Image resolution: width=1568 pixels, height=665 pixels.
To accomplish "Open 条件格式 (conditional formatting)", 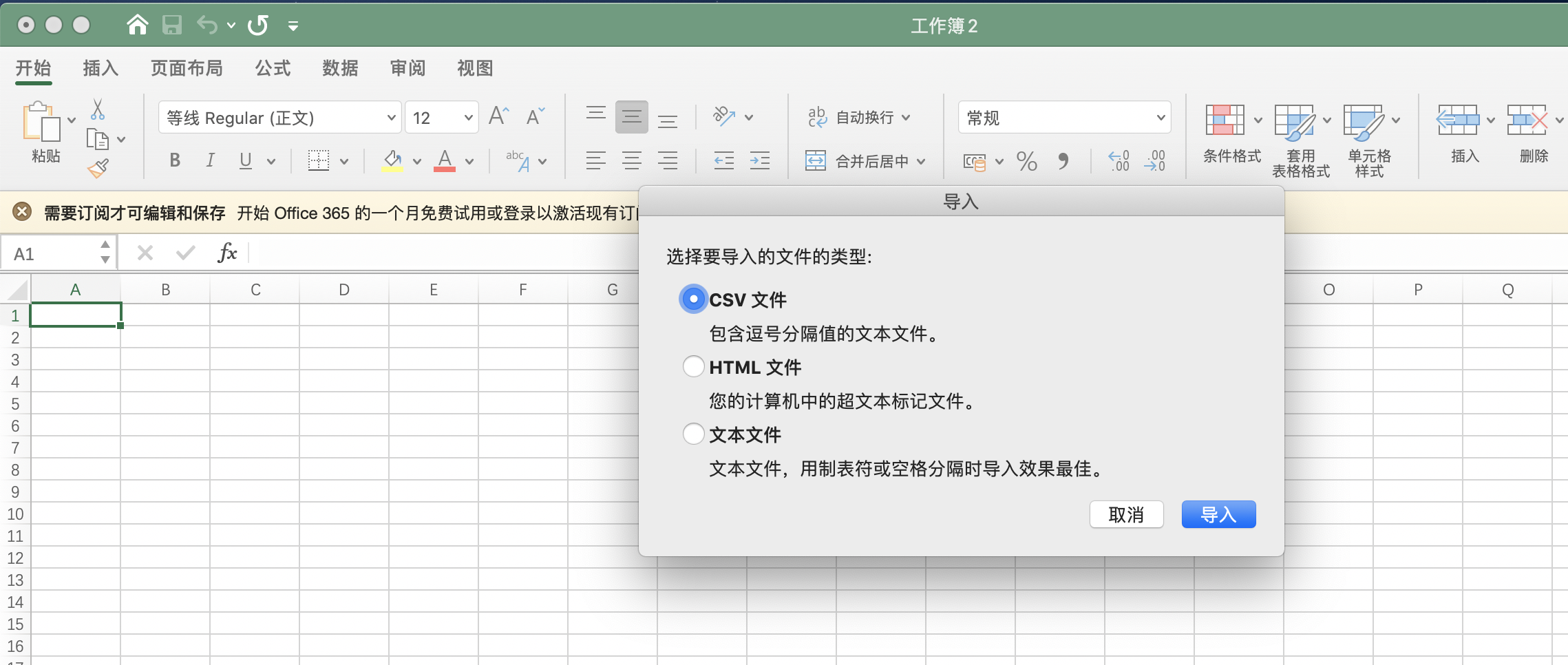I will tap(1231, 136).
